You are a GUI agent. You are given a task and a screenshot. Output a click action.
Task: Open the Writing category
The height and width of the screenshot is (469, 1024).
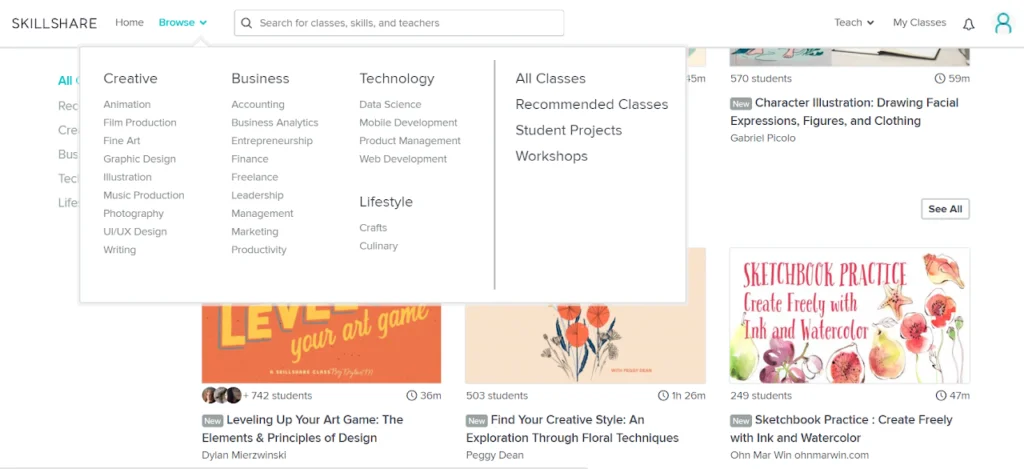[x=120, y=250]
